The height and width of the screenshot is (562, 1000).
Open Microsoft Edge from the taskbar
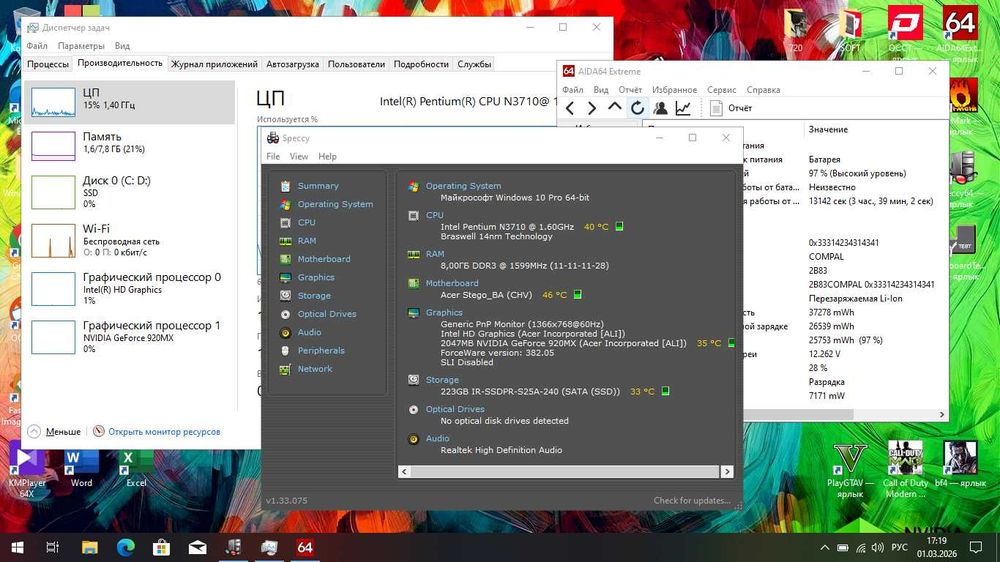tap(126, 547)
